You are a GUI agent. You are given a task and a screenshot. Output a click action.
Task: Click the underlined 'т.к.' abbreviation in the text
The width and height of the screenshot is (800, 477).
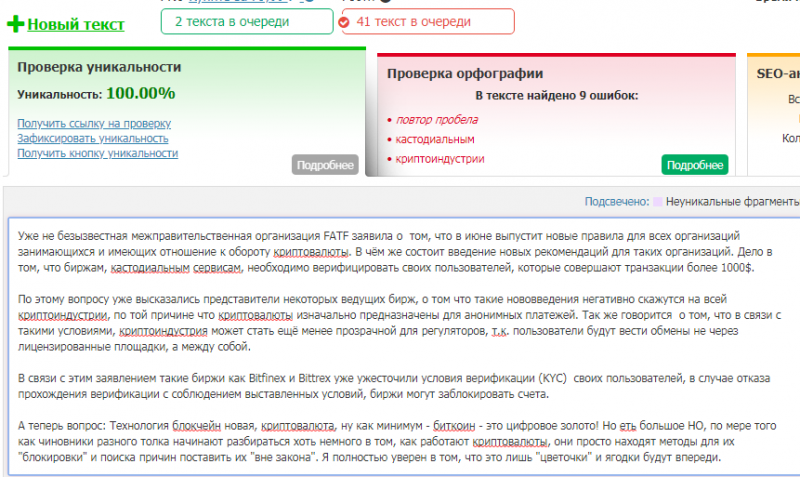[500, 331]
